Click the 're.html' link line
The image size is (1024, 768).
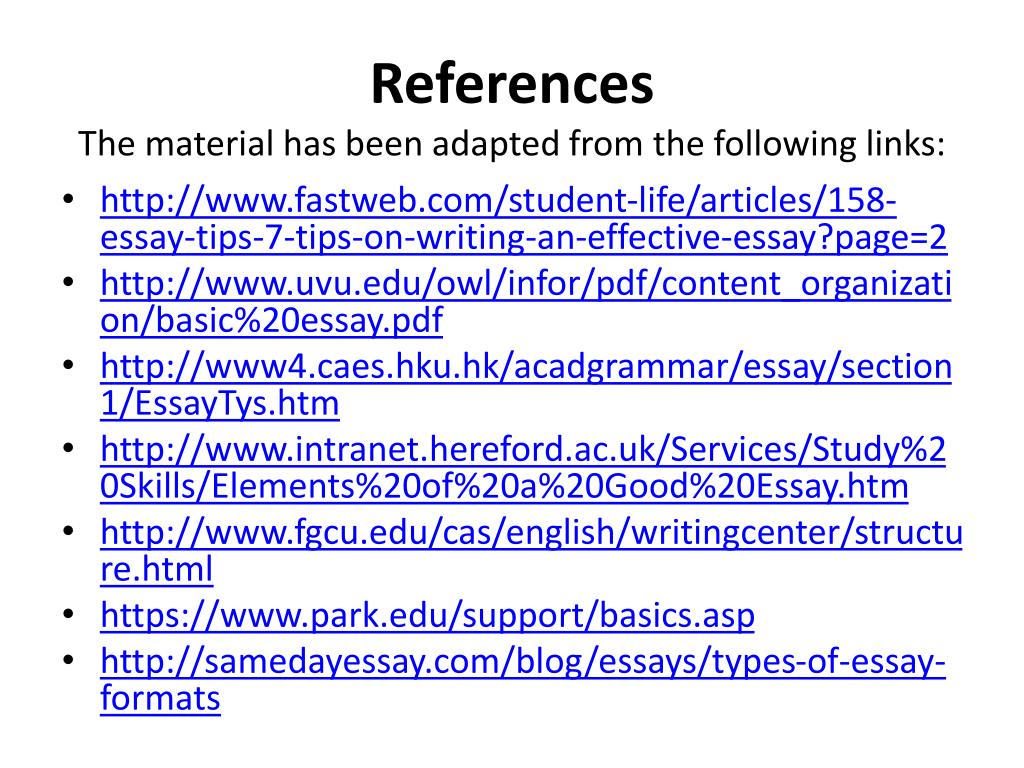(157, 569)
